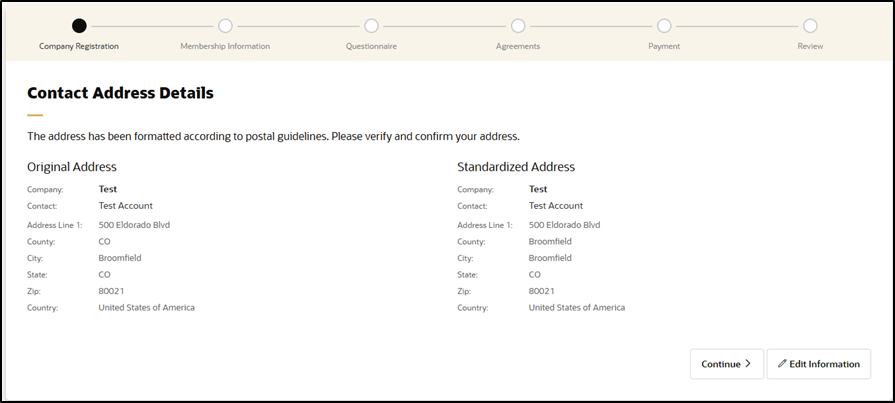The height and width of the screenshot is (403, 895).
Task: Click the original Address Line 1 value
Action: click(134, 225)
